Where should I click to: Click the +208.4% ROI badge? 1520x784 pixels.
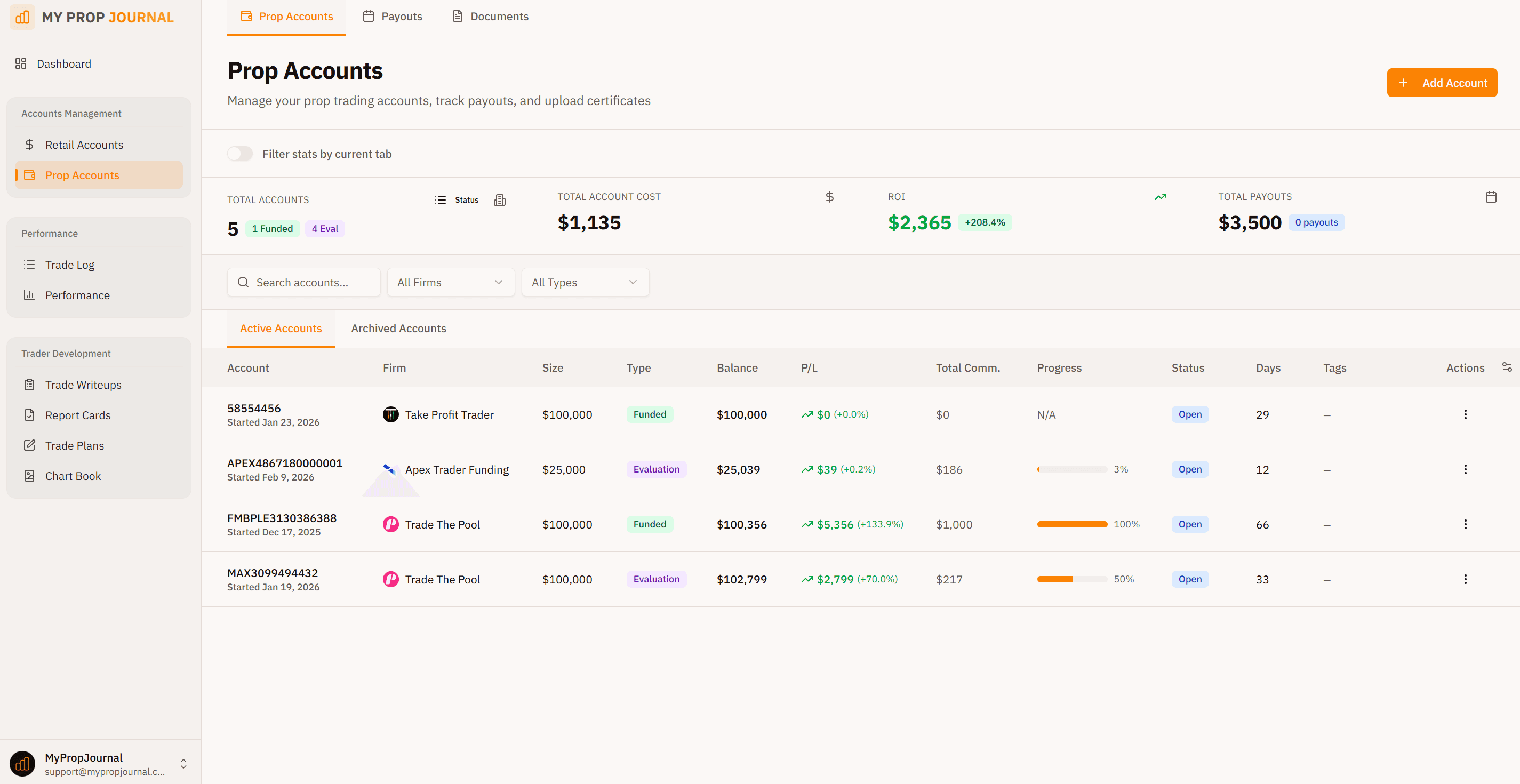click(985, 222)
